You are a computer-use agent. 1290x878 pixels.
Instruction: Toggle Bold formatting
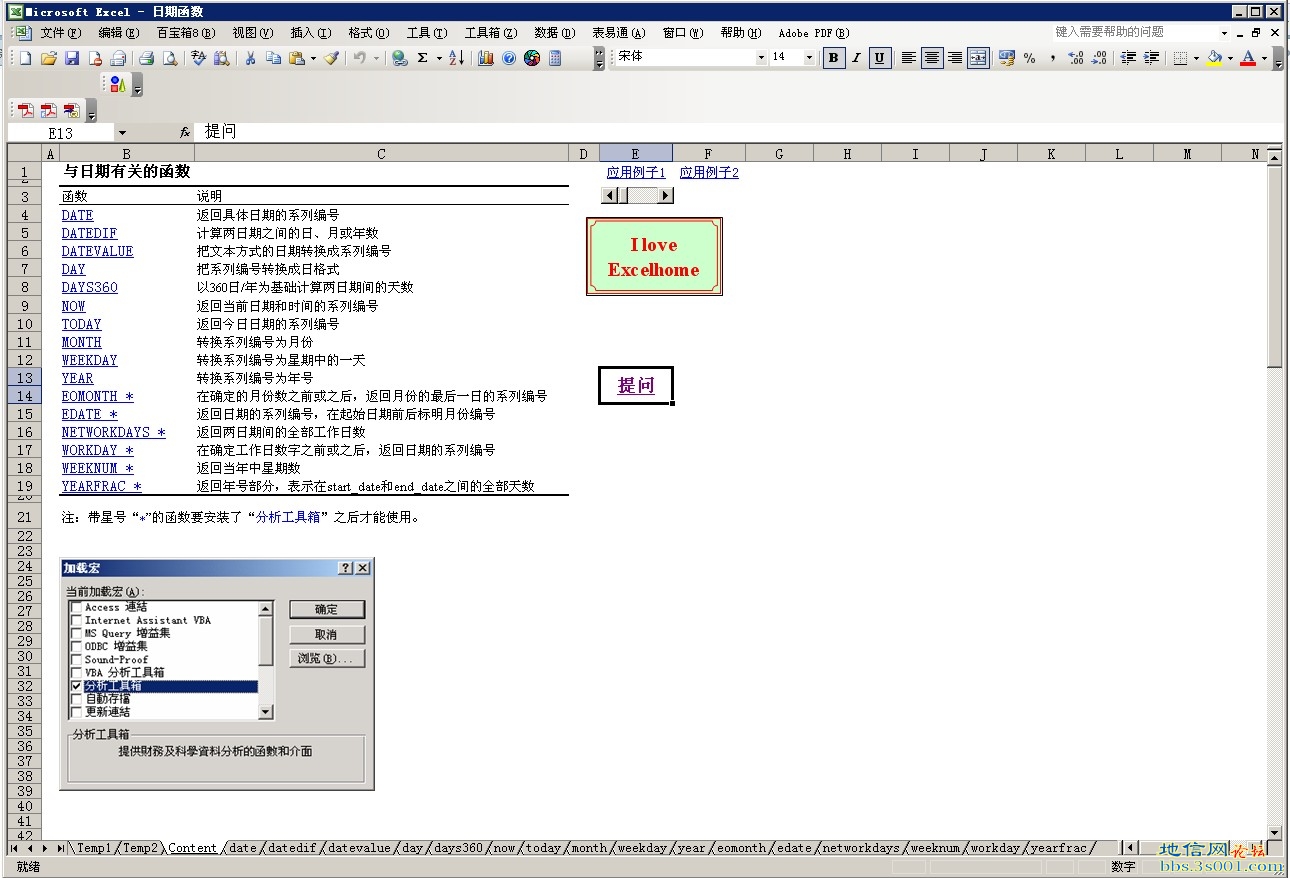pos(833,57)
